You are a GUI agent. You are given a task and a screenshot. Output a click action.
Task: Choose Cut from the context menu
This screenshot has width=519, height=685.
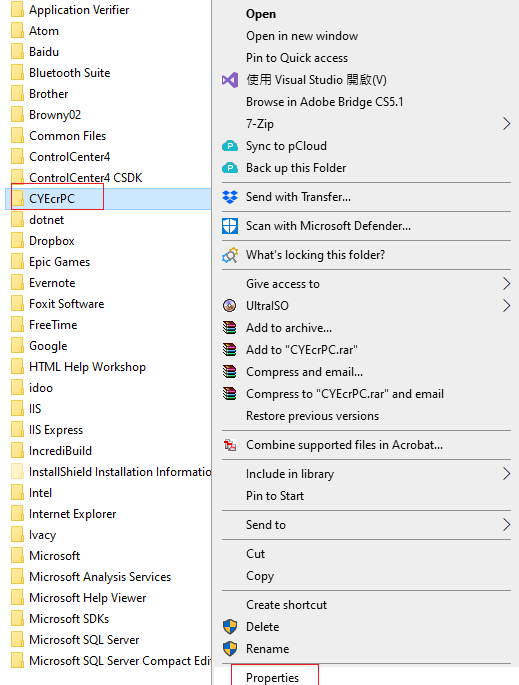(x=256, y=554)
